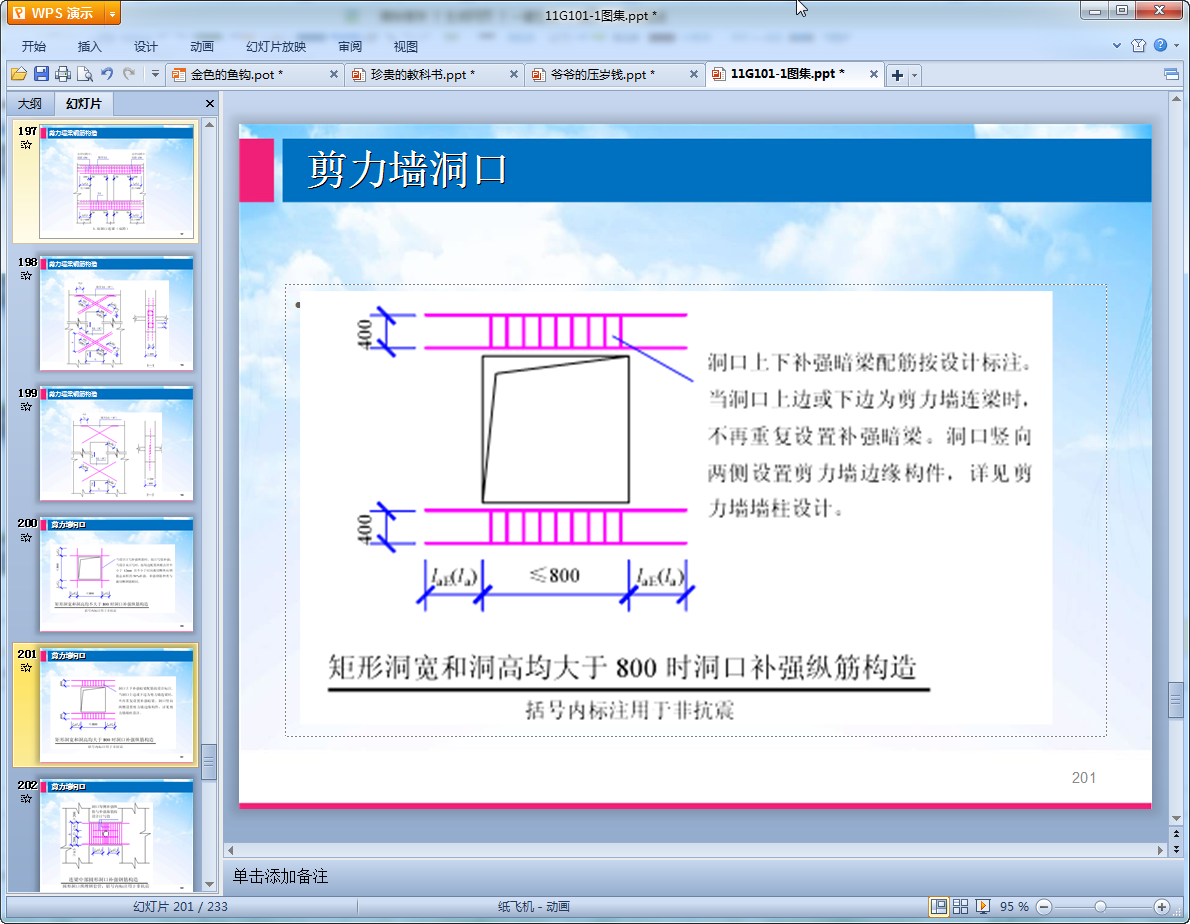Open the dropdown next to new tab button
This screenshot has width=1190, height=924.
coord(914,75)
